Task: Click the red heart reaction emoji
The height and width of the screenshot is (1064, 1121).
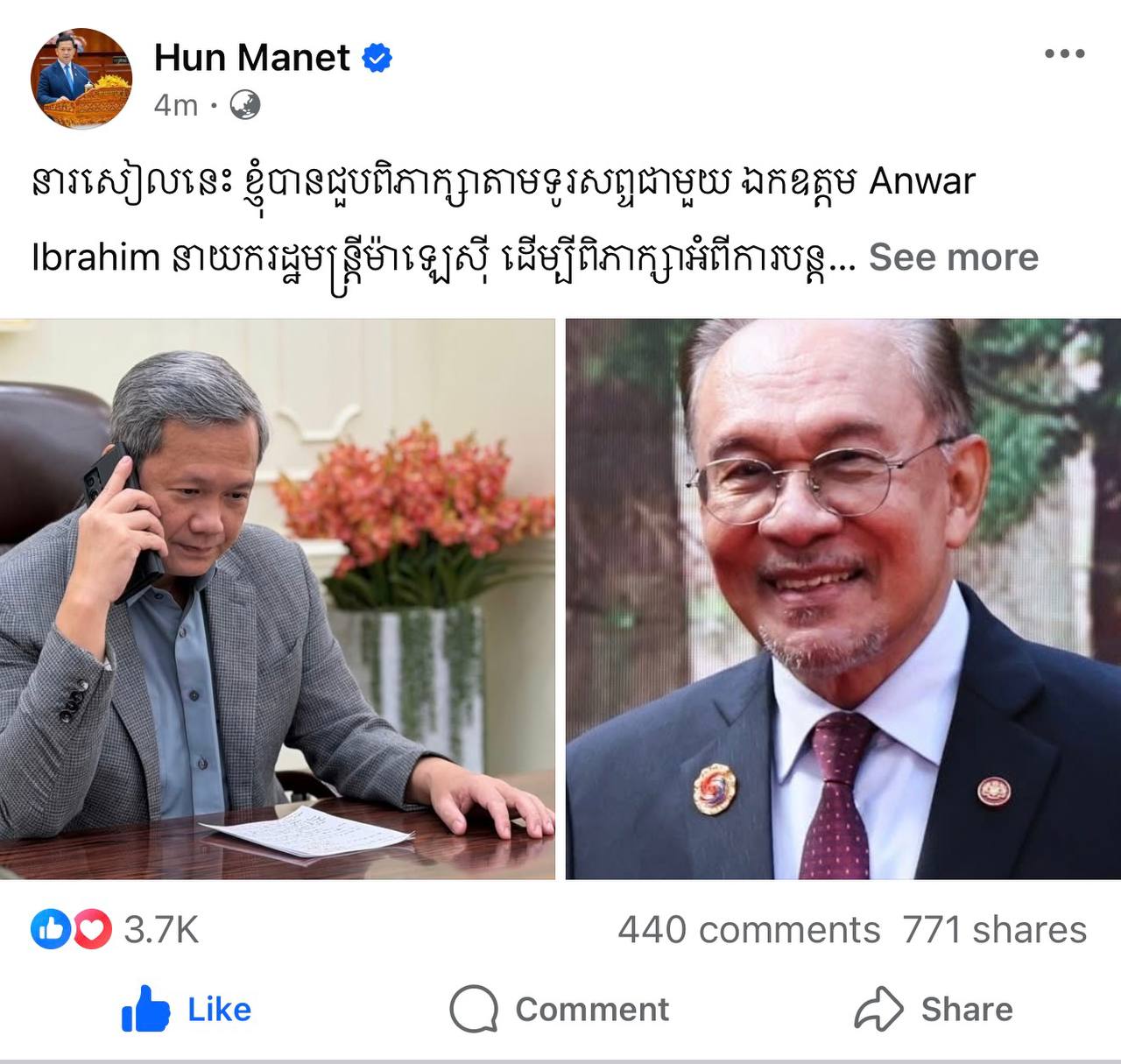Action: (x=92, y=929)
